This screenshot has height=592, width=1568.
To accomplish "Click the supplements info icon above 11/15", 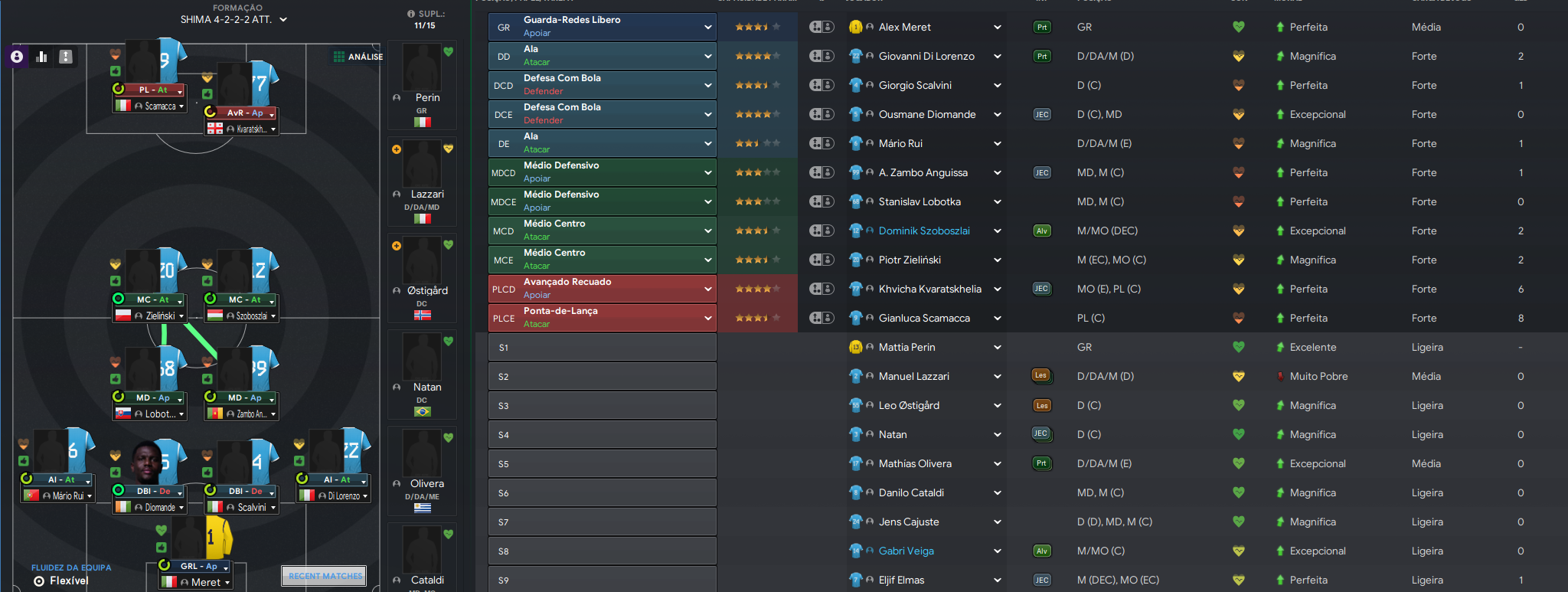I will click(x=411, y=14).
